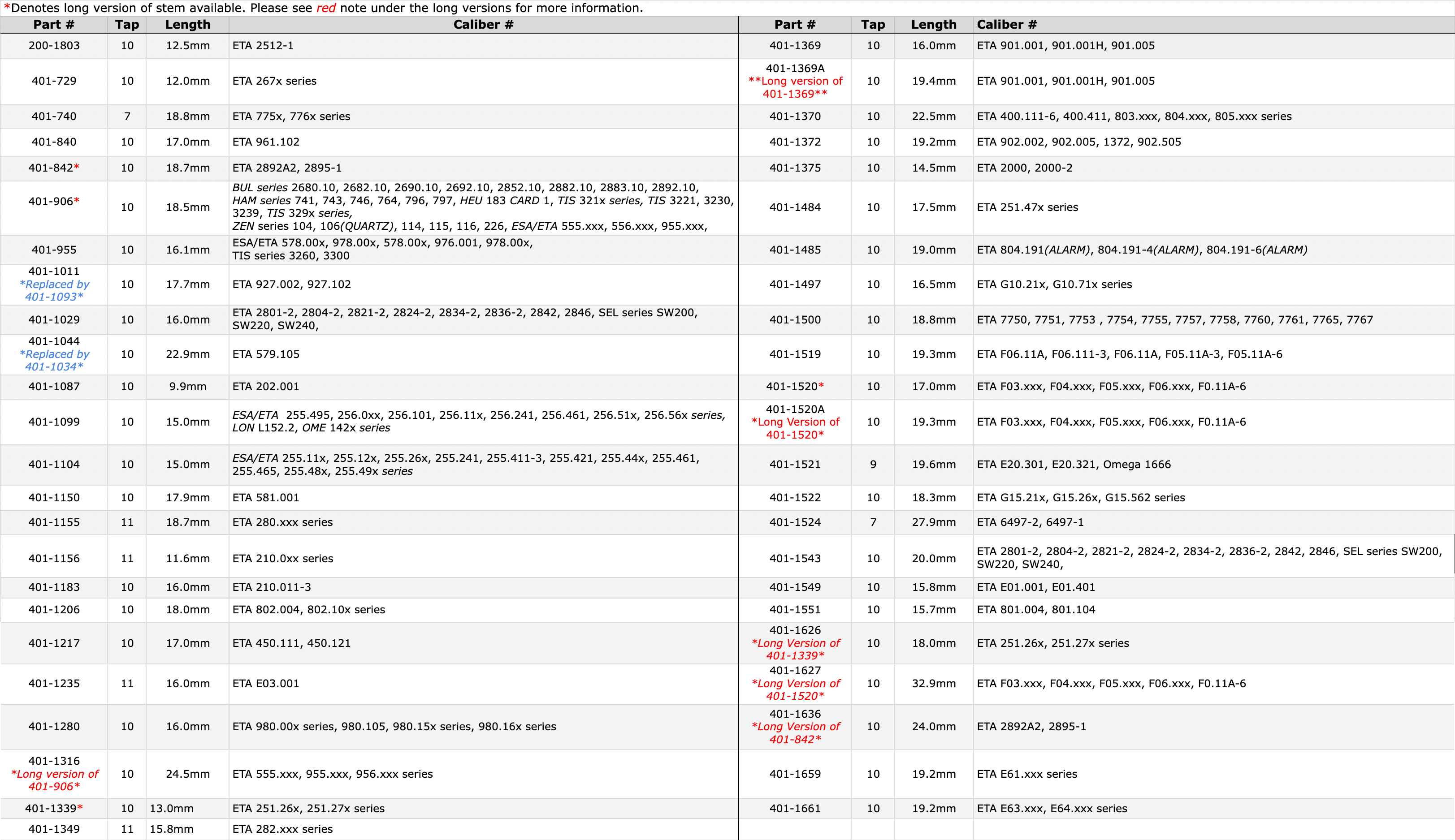The width and height of the screenshot is (1455, 840).
Task: Select the 22.5mm length cell
Action: pos(933,116)
